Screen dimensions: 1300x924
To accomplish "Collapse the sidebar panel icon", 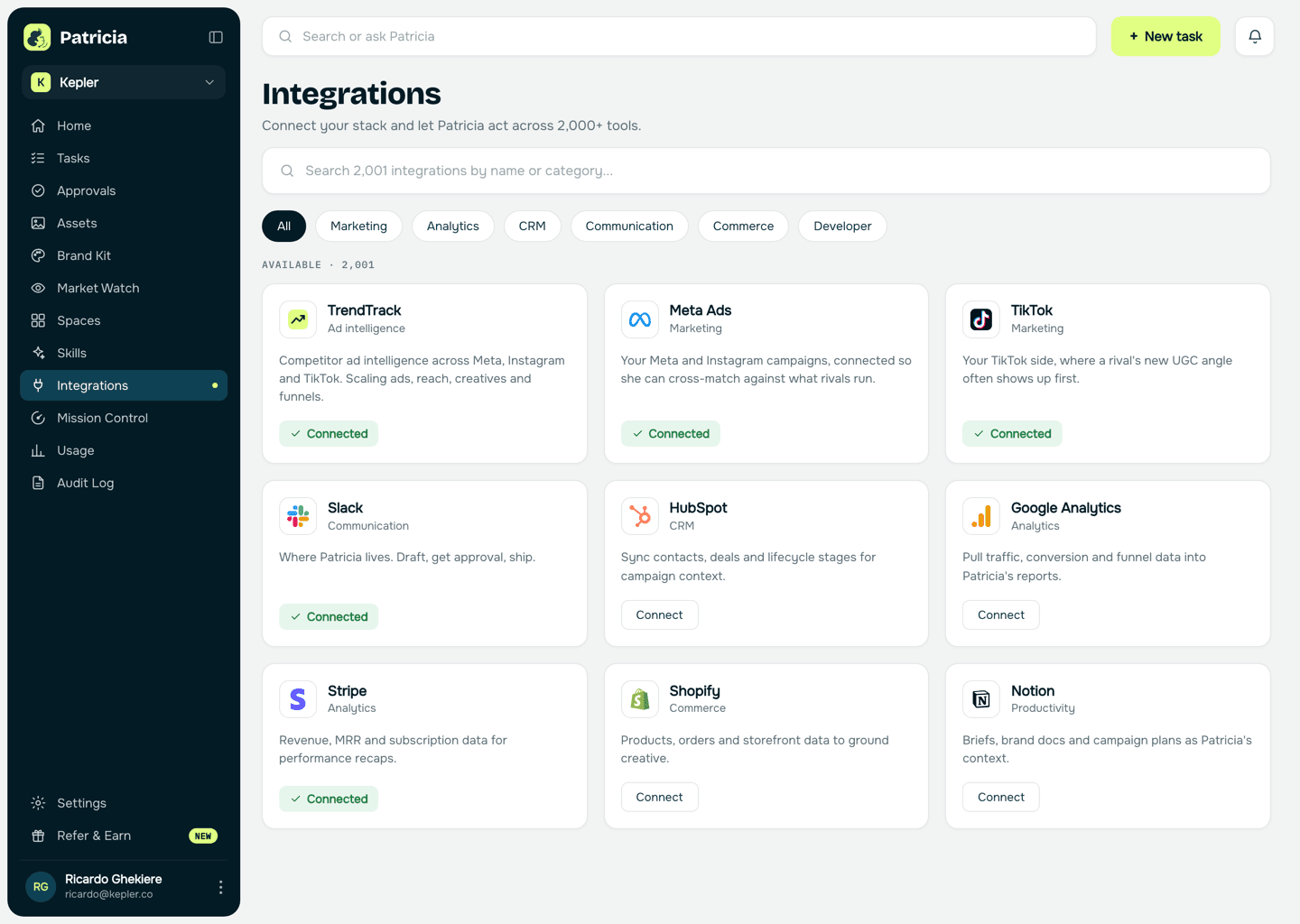I will 216,37.
